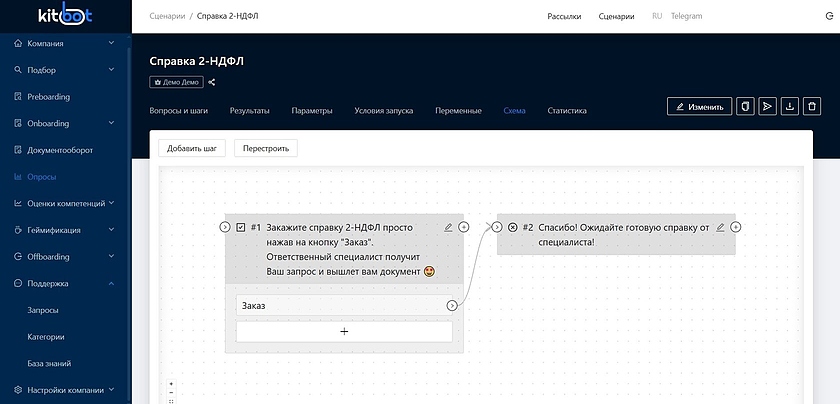
Task: Click the copy scenario icon button
Action: point(745,106)
